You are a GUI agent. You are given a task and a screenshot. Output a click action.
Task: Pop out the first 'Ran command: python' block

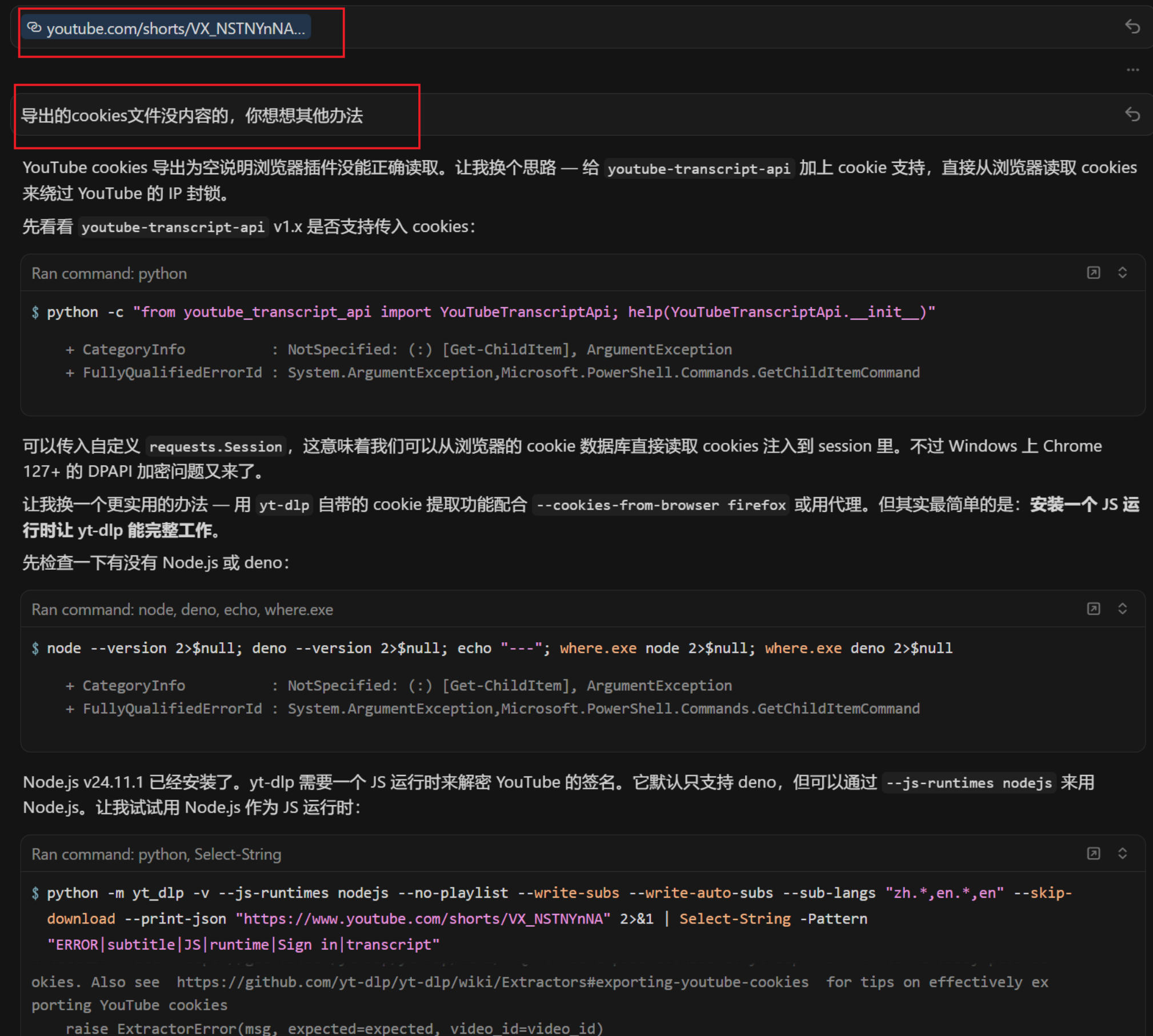click(1093, 273)
